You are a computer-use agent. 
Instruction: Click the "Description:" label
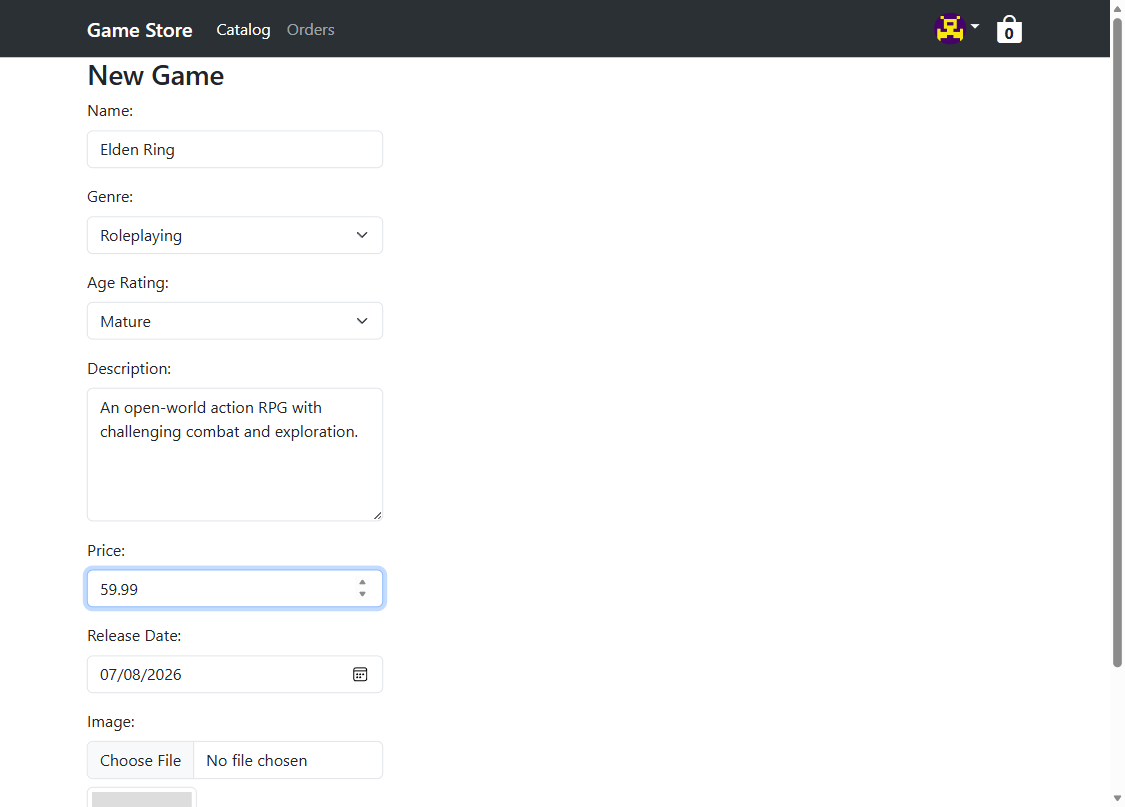pyautogui.click(x=129, y=369)
